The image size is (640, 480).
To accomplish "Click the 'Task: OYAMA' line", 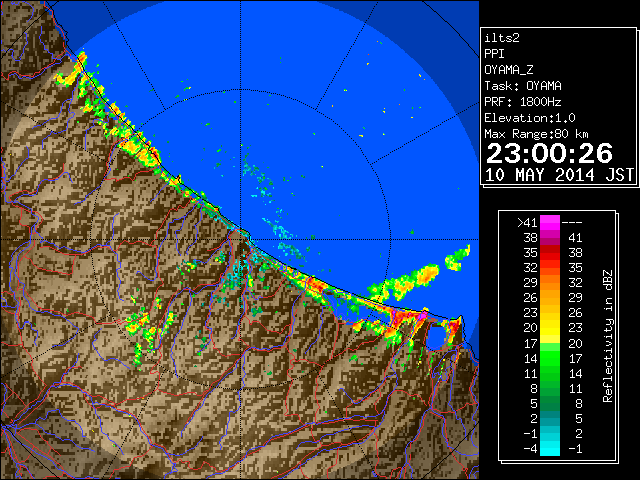I will click(x=523, y=86).
